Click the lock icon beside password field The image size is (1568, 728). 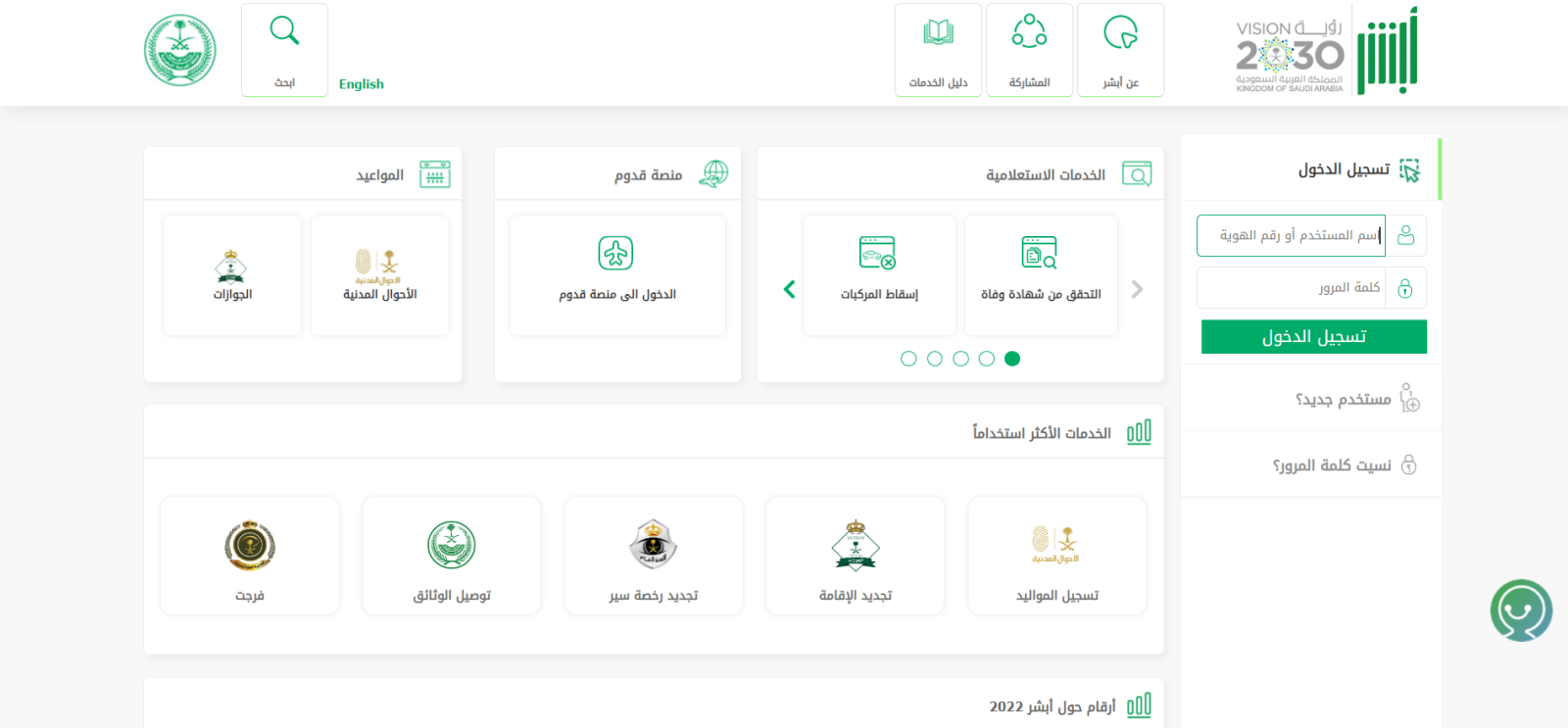pos(1405,288)
